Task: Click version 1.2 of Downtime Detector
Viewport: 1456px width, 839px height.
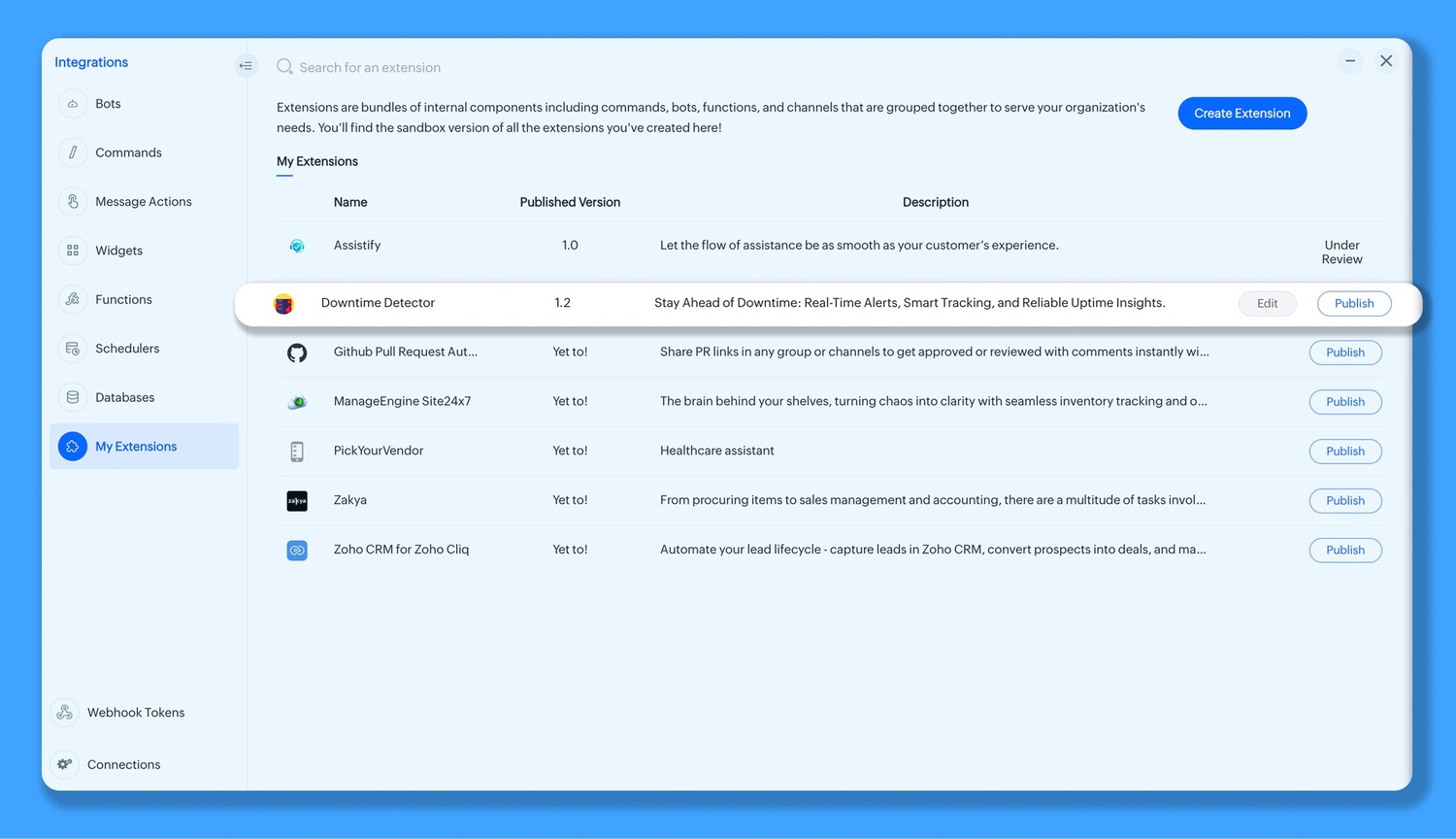Action: pyautogui.click(x=563, y=303)
